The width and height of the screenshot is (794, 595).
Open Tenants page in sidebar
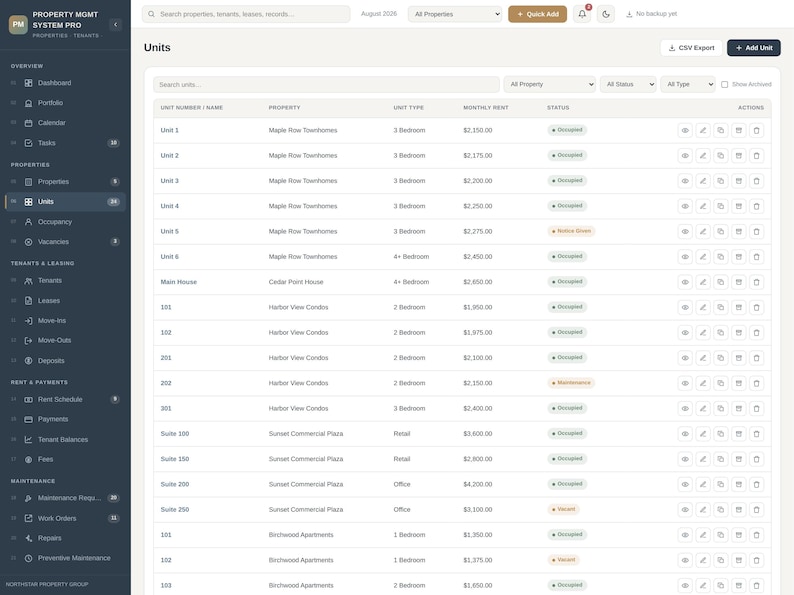[x=65, y=281]
